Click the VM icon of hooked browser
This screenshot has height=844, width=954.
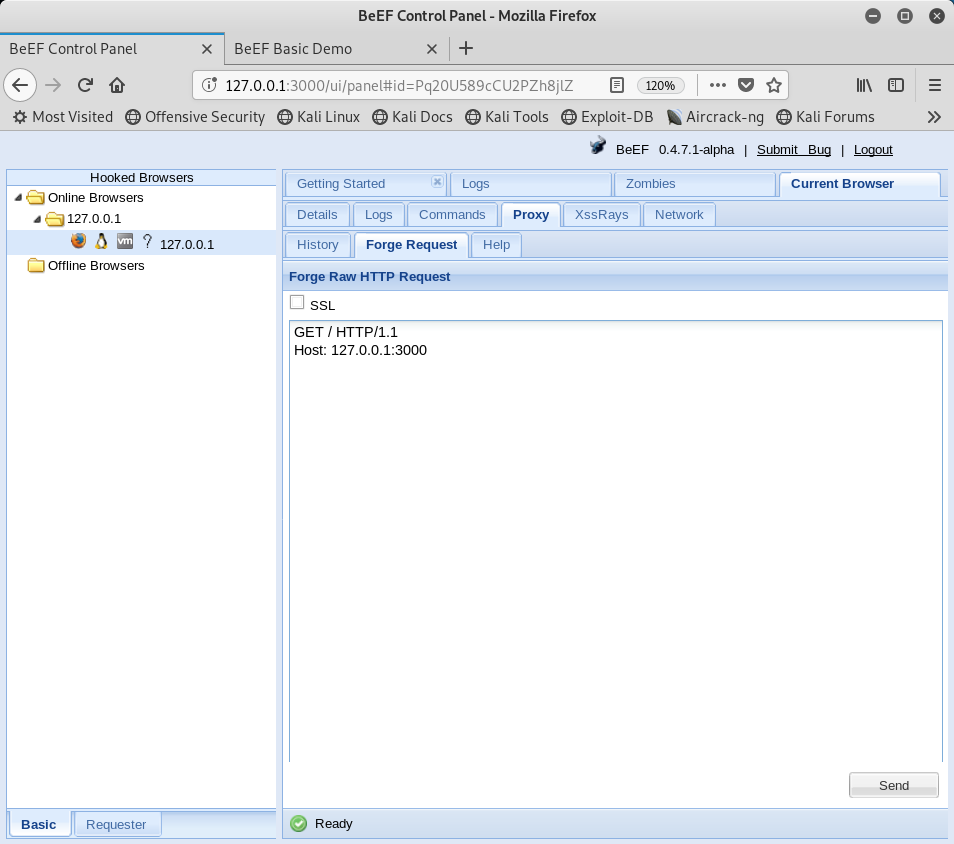[125, 241]
